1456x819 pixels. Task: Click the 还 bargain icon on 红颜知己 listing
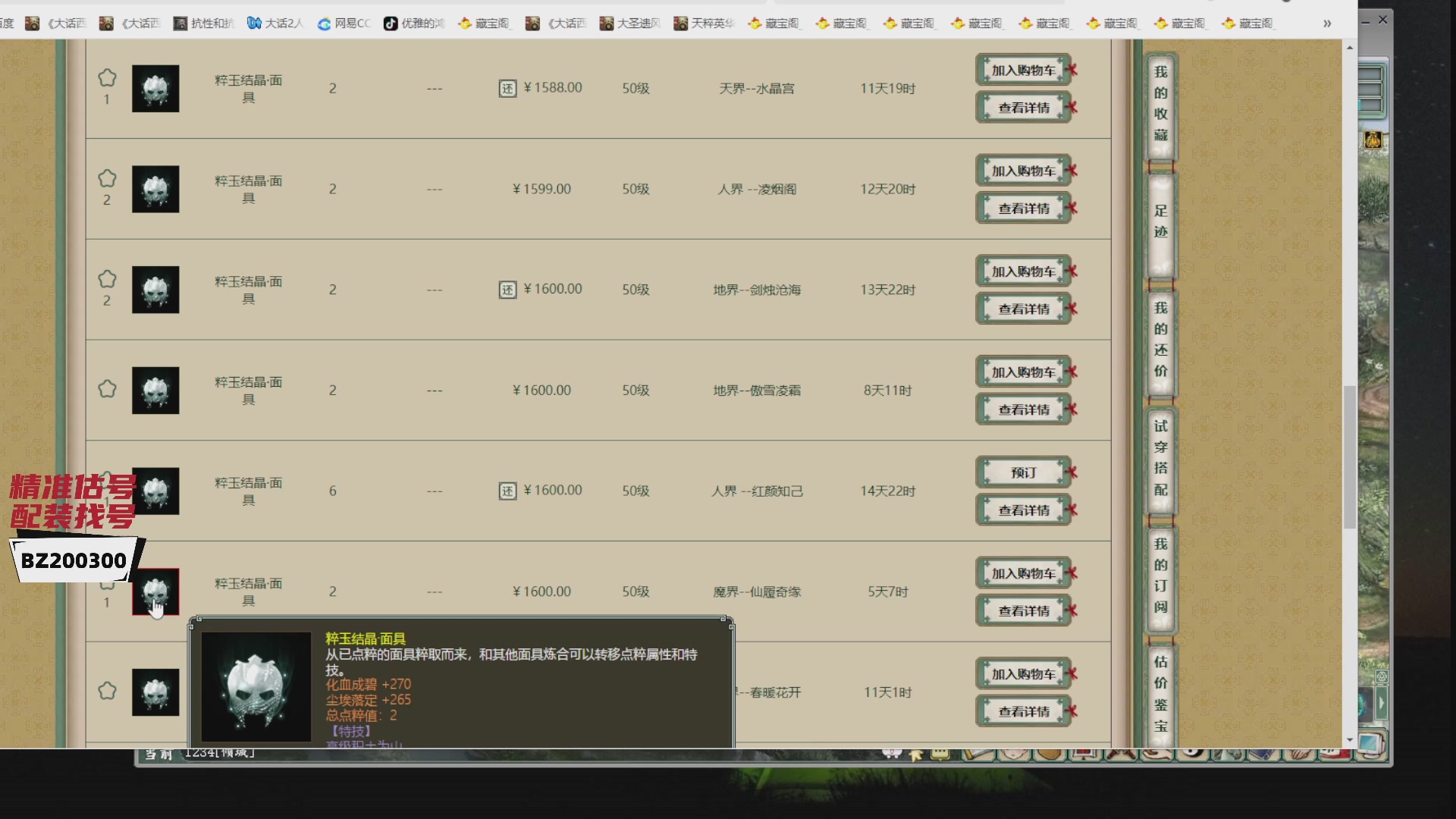coord(507,491)
